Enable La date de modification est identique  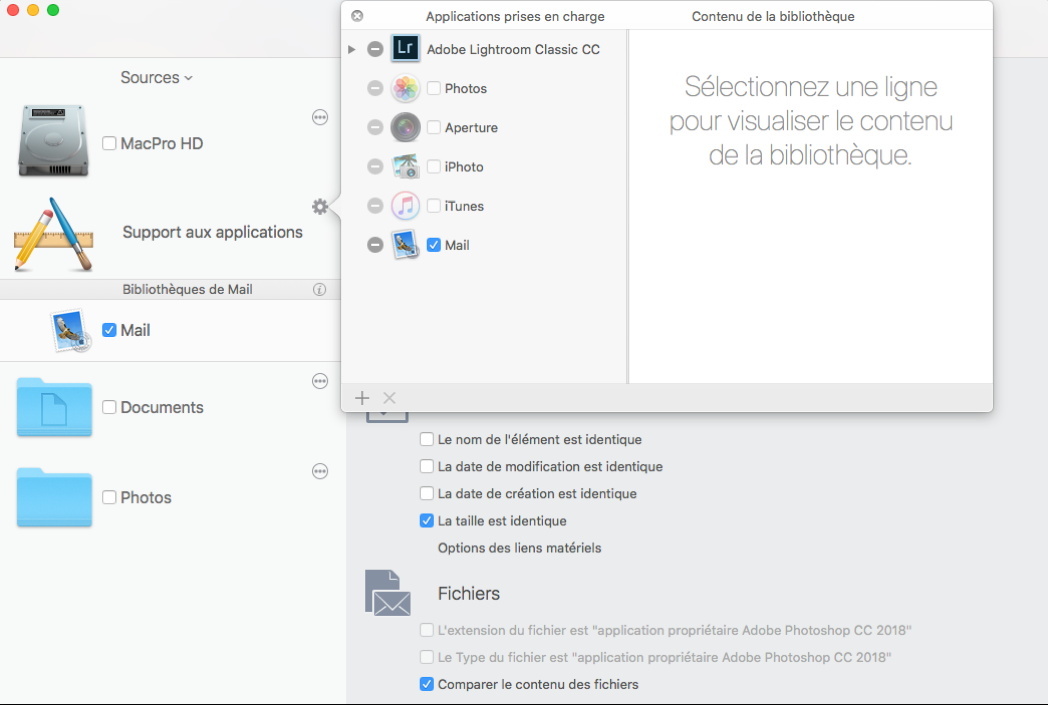point(426,466)
